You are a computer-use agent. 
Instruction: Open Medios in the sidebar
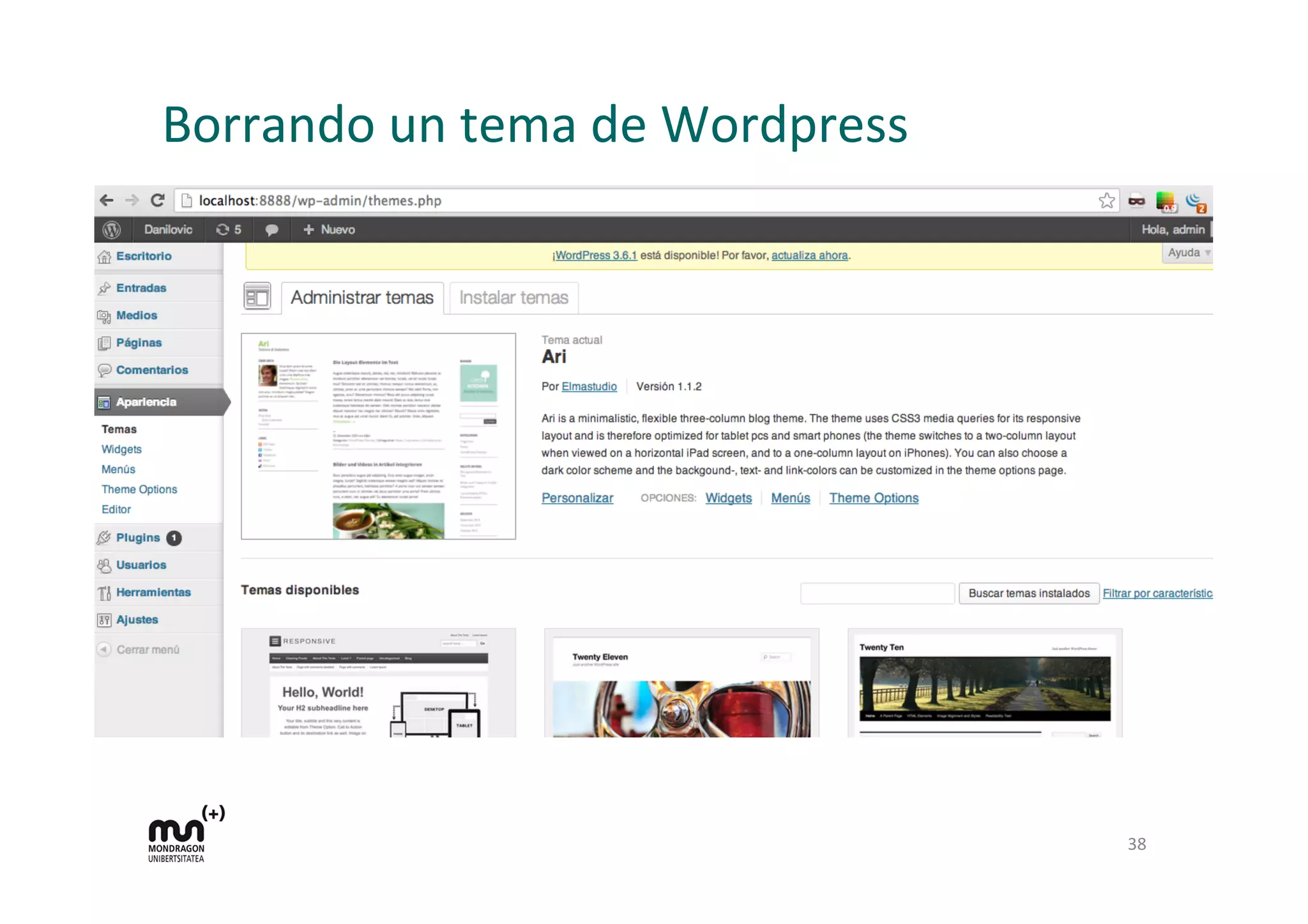tap(137, 315)
